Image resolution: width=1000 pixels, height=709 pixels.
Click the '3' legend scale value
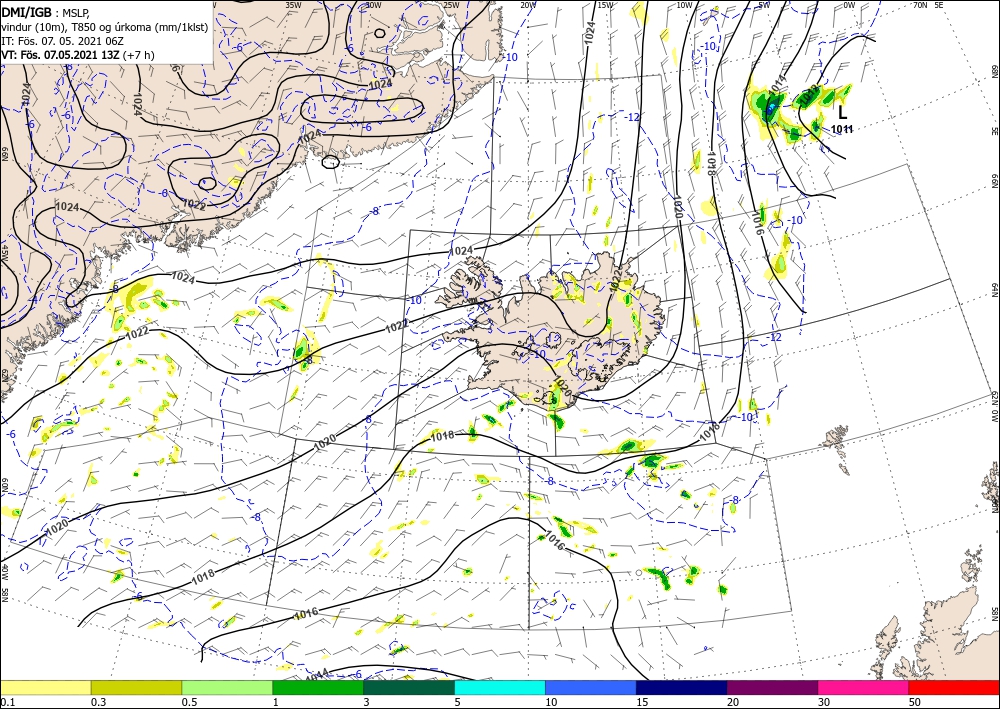click(x=367, y=702)
